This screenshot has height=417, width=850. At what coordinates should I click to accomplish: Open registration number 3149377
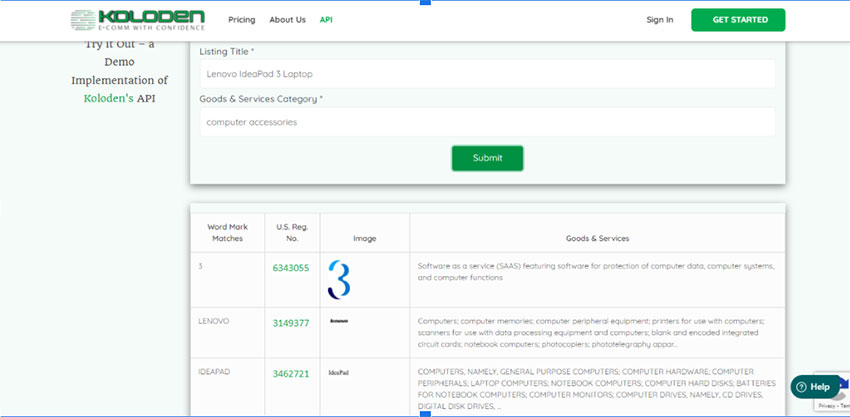[x=291, y=323]
